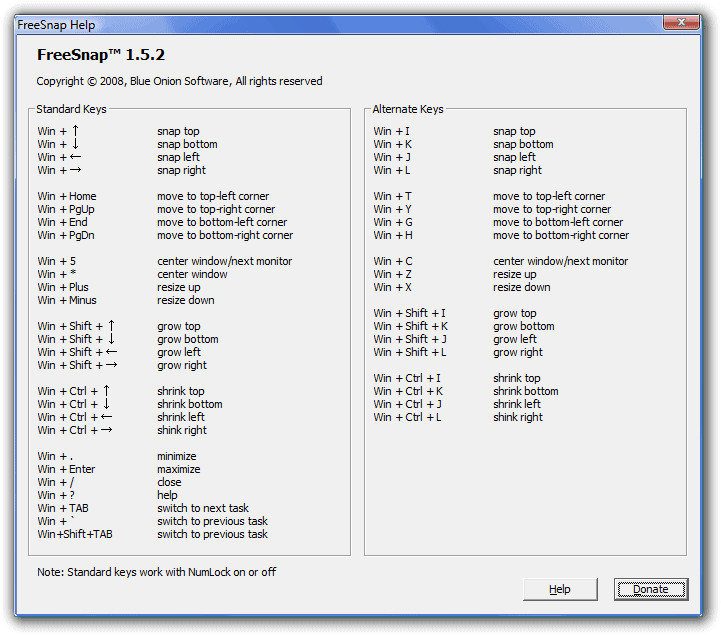
Task: Click the Win + Home shortcut text
Action: [67, 196]
